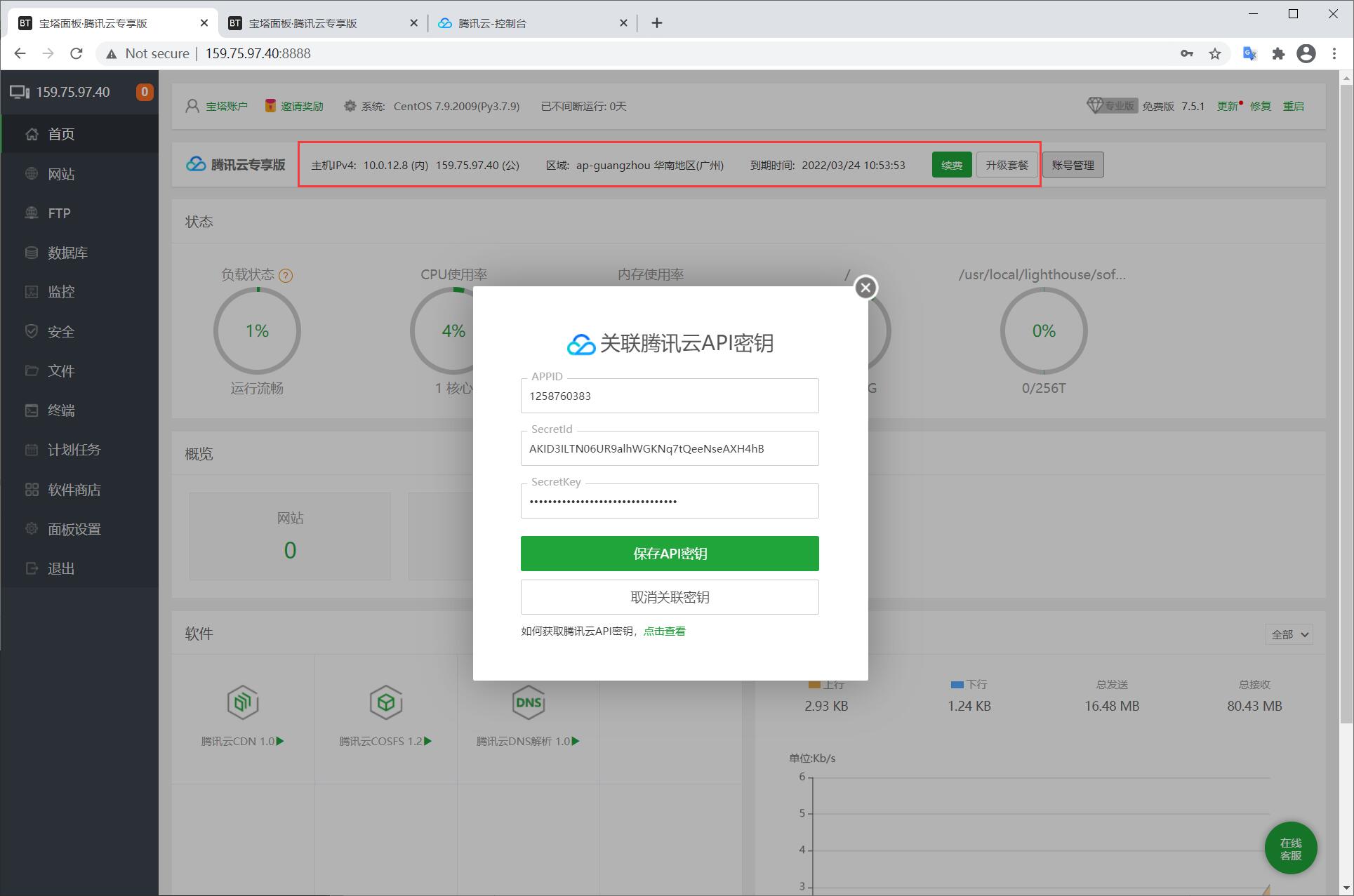The height and width of the screenshot is (896, 1354).
Task: Open FTP in the sidebar
Action: click(x=79, y=213)
